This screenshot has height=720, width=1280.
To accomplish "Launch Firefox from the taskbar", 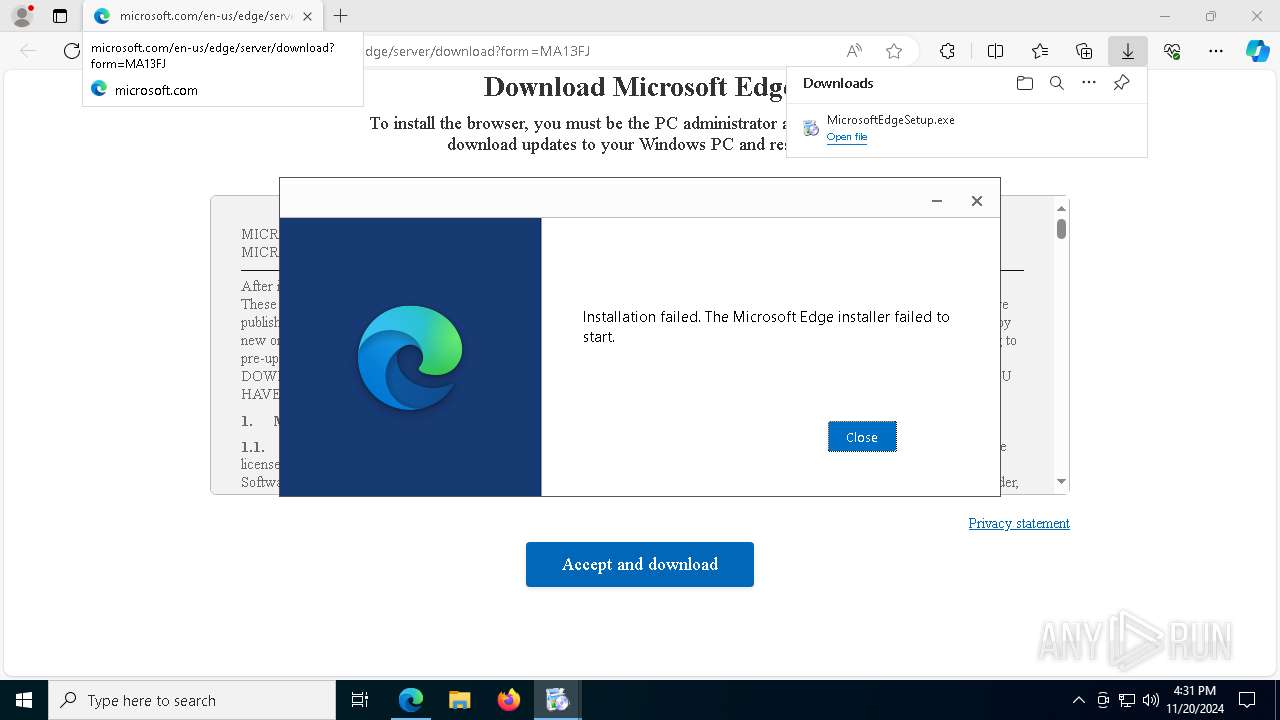I will 509,700.
